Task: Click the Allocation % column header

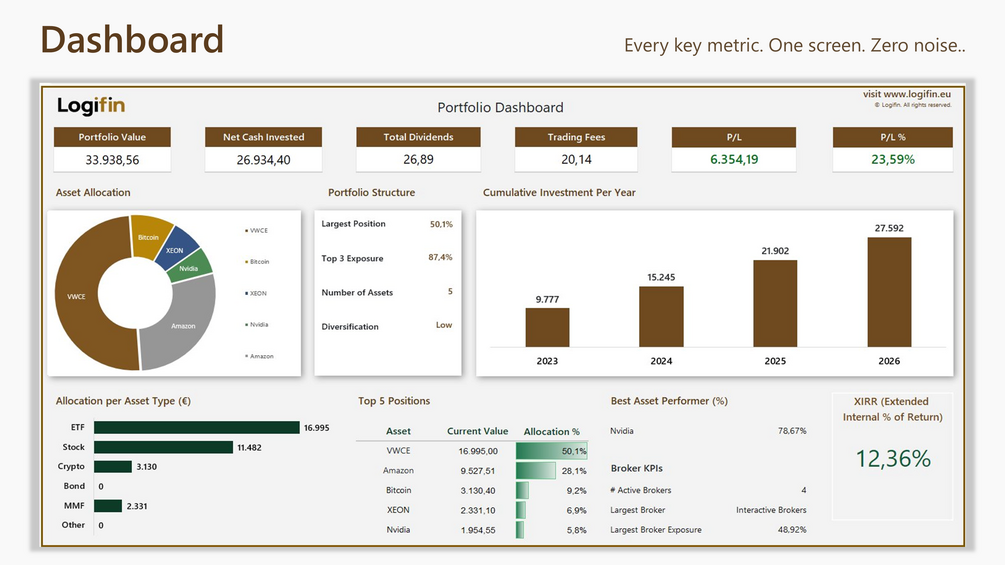Action: [x=551, y=431]
